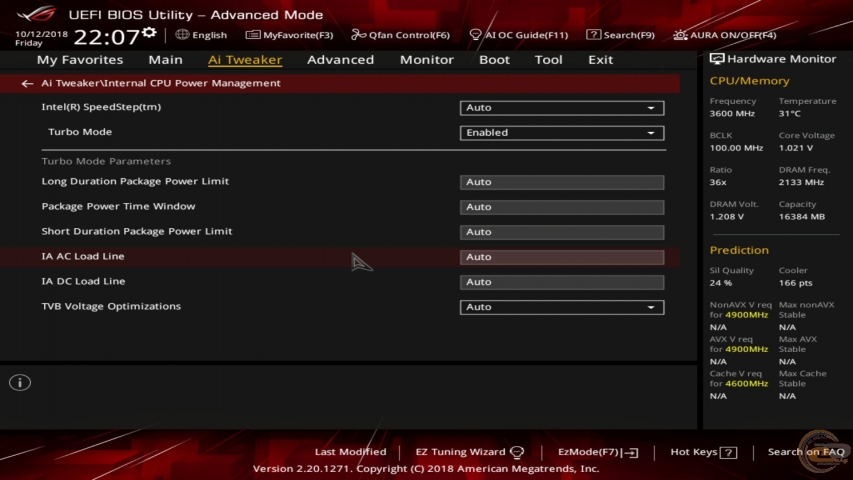Click the EZ Tuning Wizard bulb icon
The image size is (853, 480).
(517, 452)
